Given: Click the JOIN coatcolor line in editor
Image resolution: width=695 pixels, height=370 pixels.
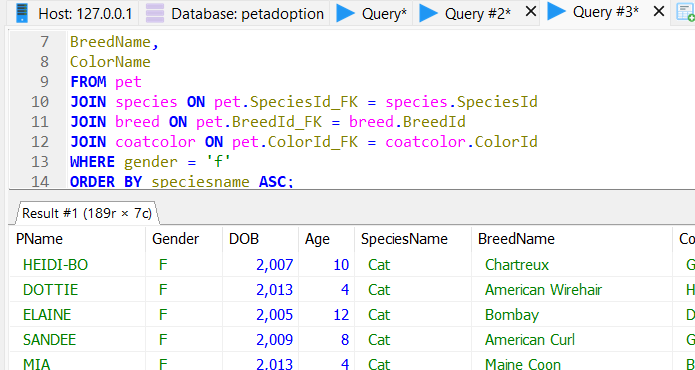Looking at the screenshot, I should (x=304, y=142).
